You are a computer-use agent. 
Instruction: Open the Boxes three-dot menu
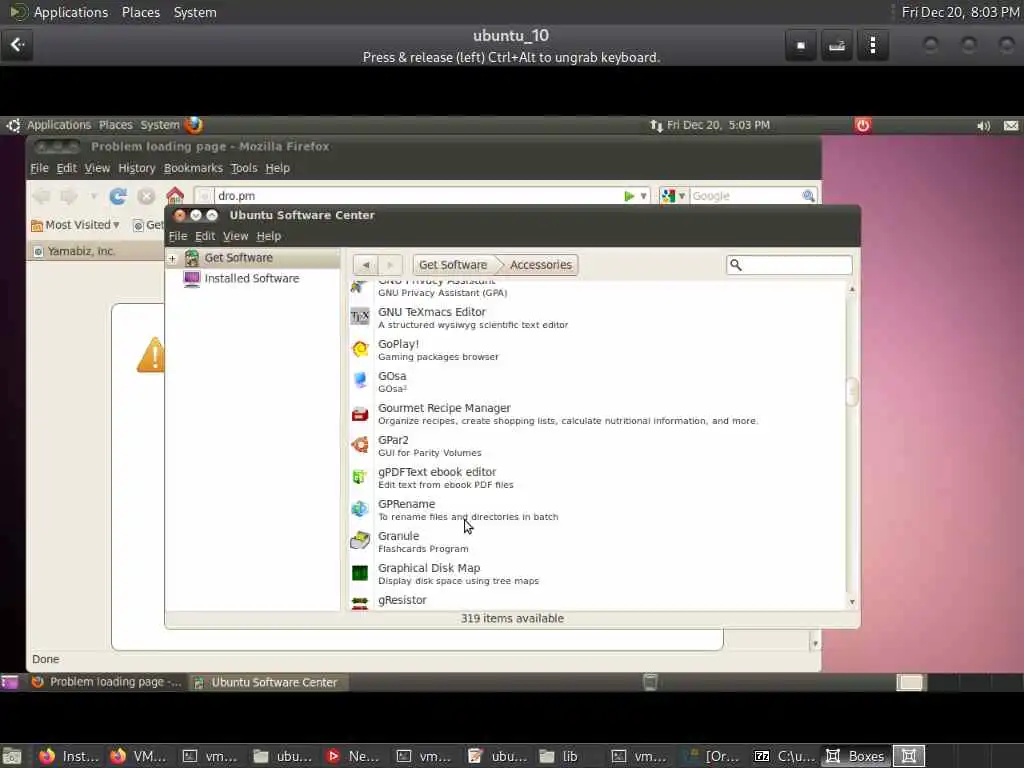873,46
